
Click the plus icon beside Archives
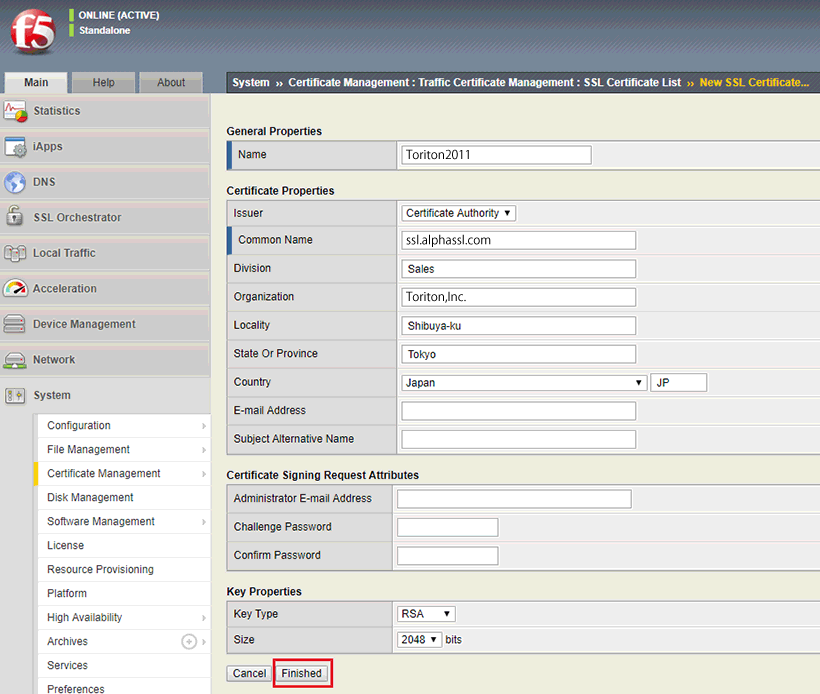(x=189, y=641)
